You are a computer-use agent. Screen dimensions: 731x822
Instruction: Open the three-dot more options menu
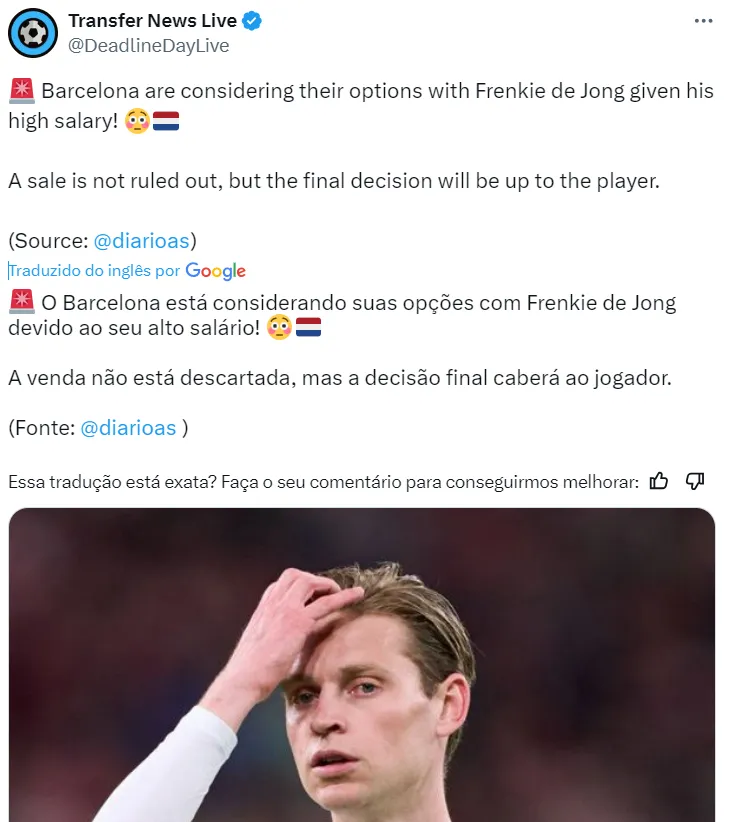(x=703, y=21)
